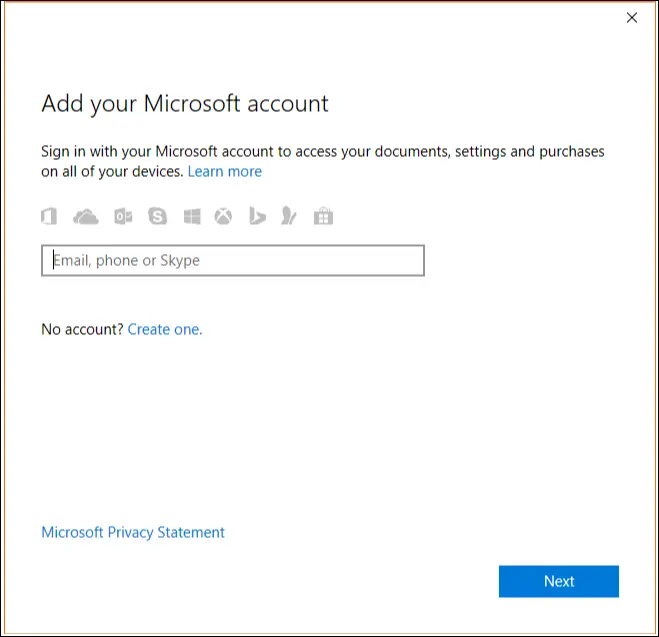Close the Add account dialog
The height and width of the screenshot is (637, 659).
[x=631, y=18]
